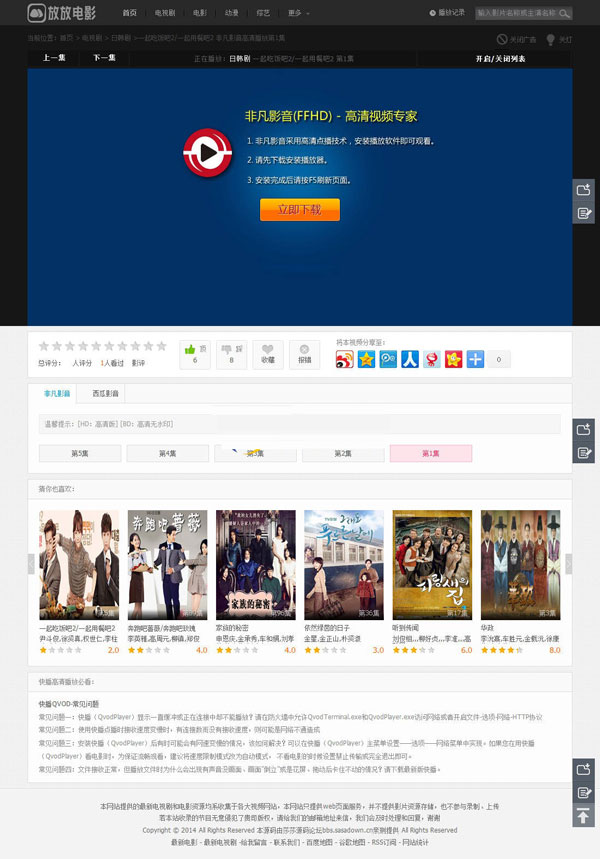The width and height of the screenshot is (600, 859).
Task: Share via the blue Tencent Weibo icon
Action: pyautogui.click(x=388, y=359)
